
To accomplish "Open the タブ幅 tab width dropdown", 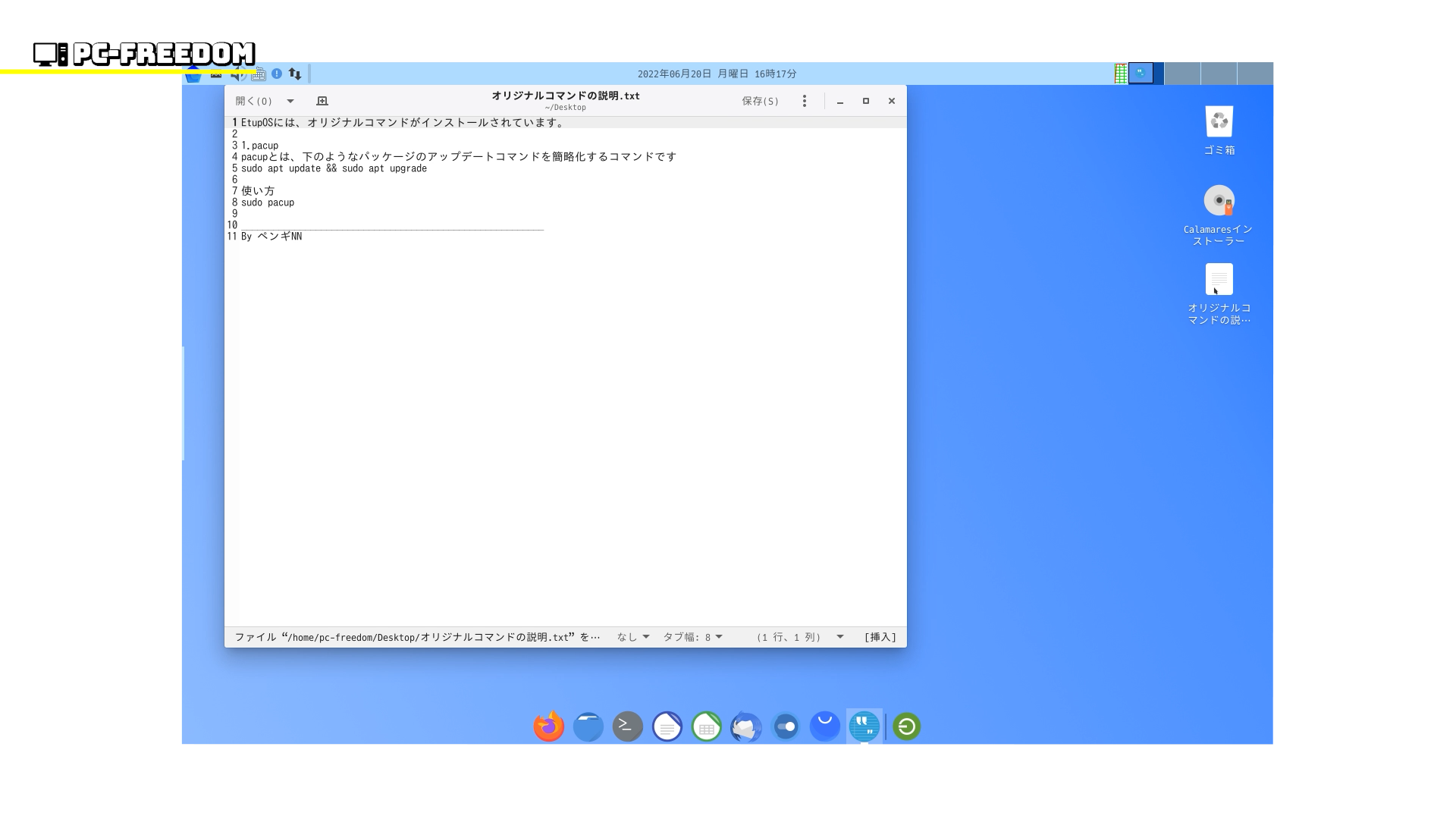I will coord(692,637).
